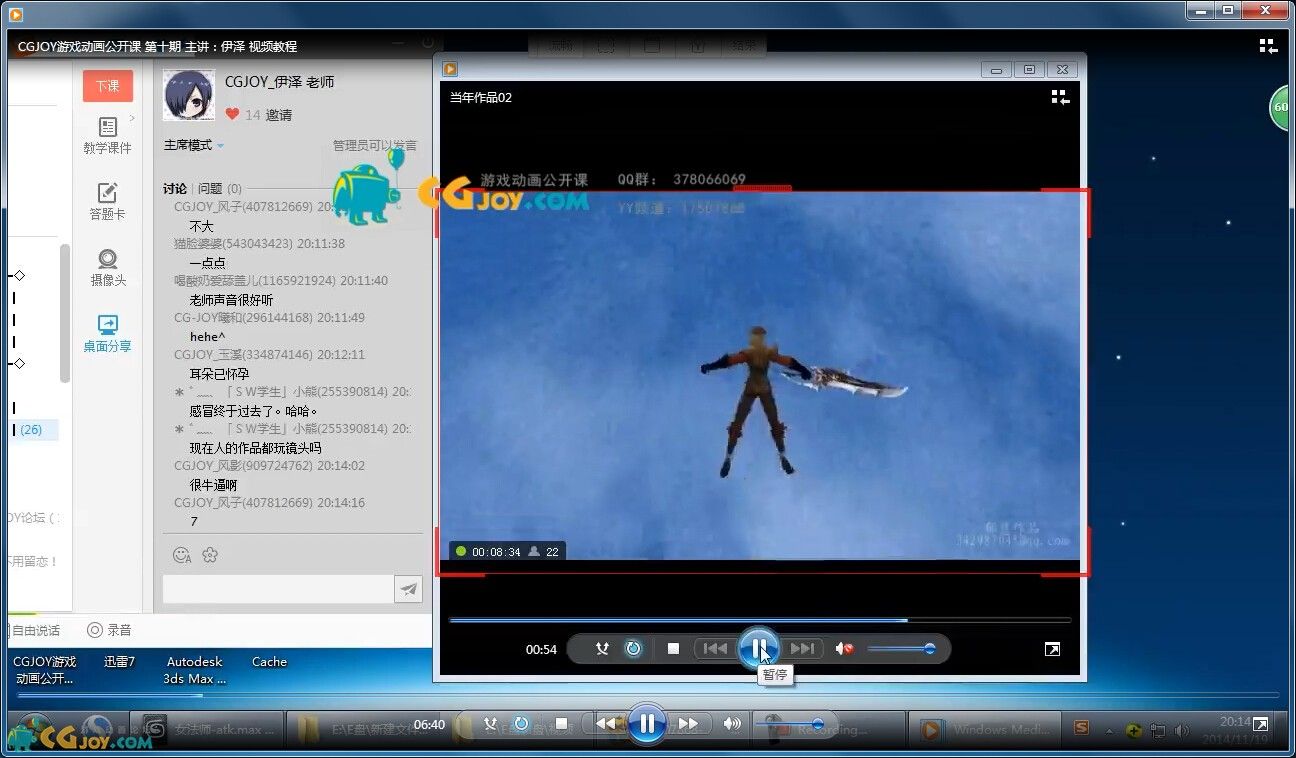Click the Sogou input method tray icon
The width and height of the screenshot is (1296, 758).
pyautogui.click(x=1081, y=727)
